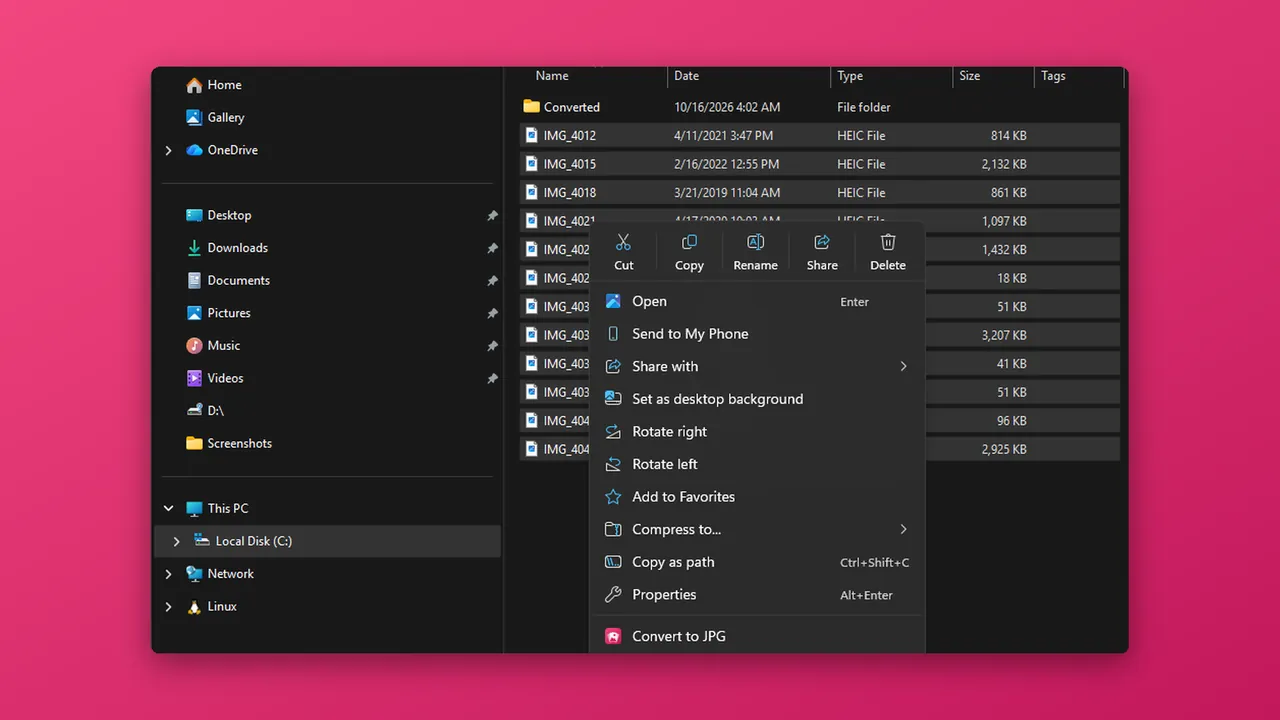Click the 1,432 KB size cell

coord(1004,249)
